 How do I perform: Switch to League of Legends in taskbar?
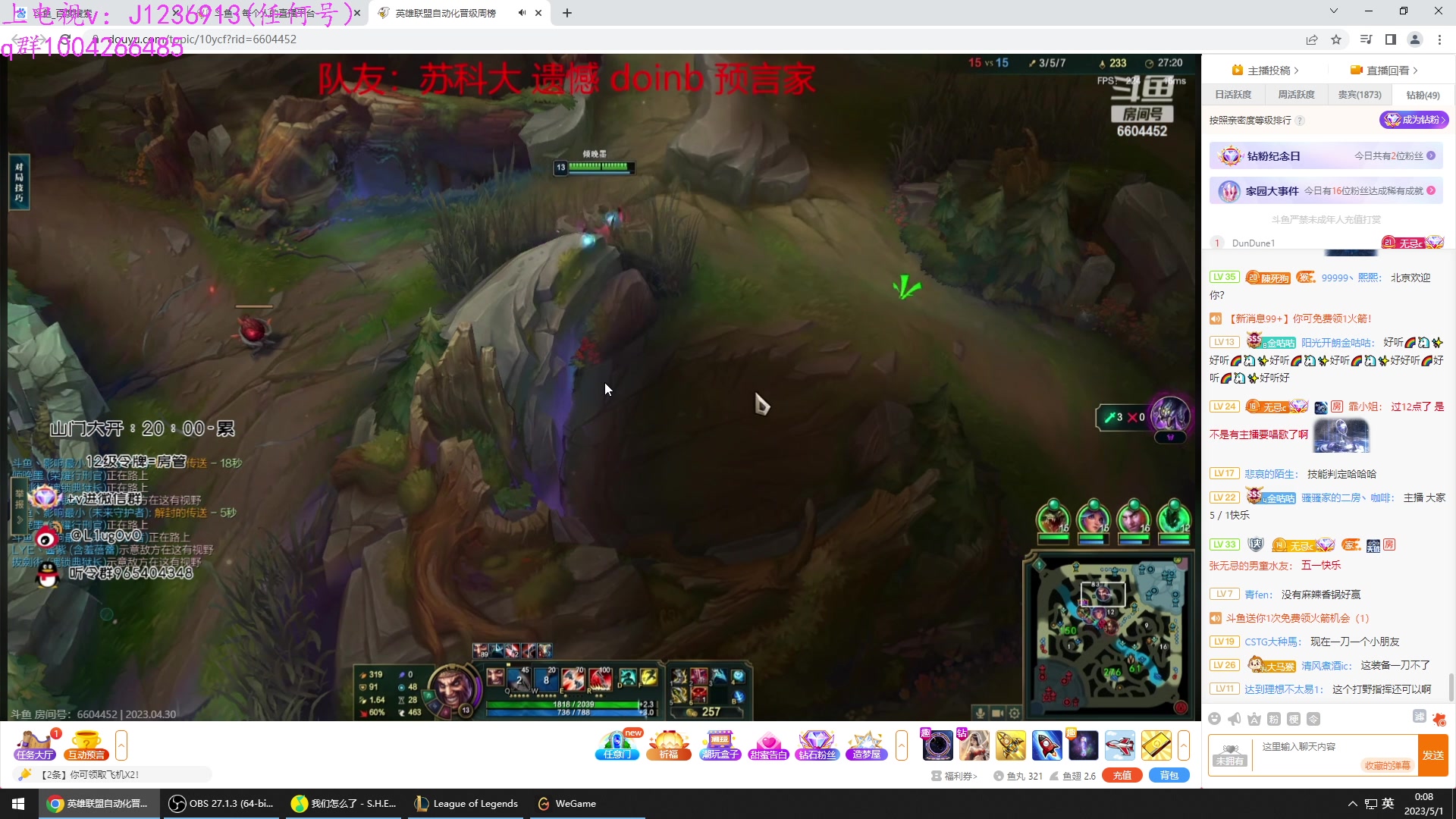click(x=467, y=804)
